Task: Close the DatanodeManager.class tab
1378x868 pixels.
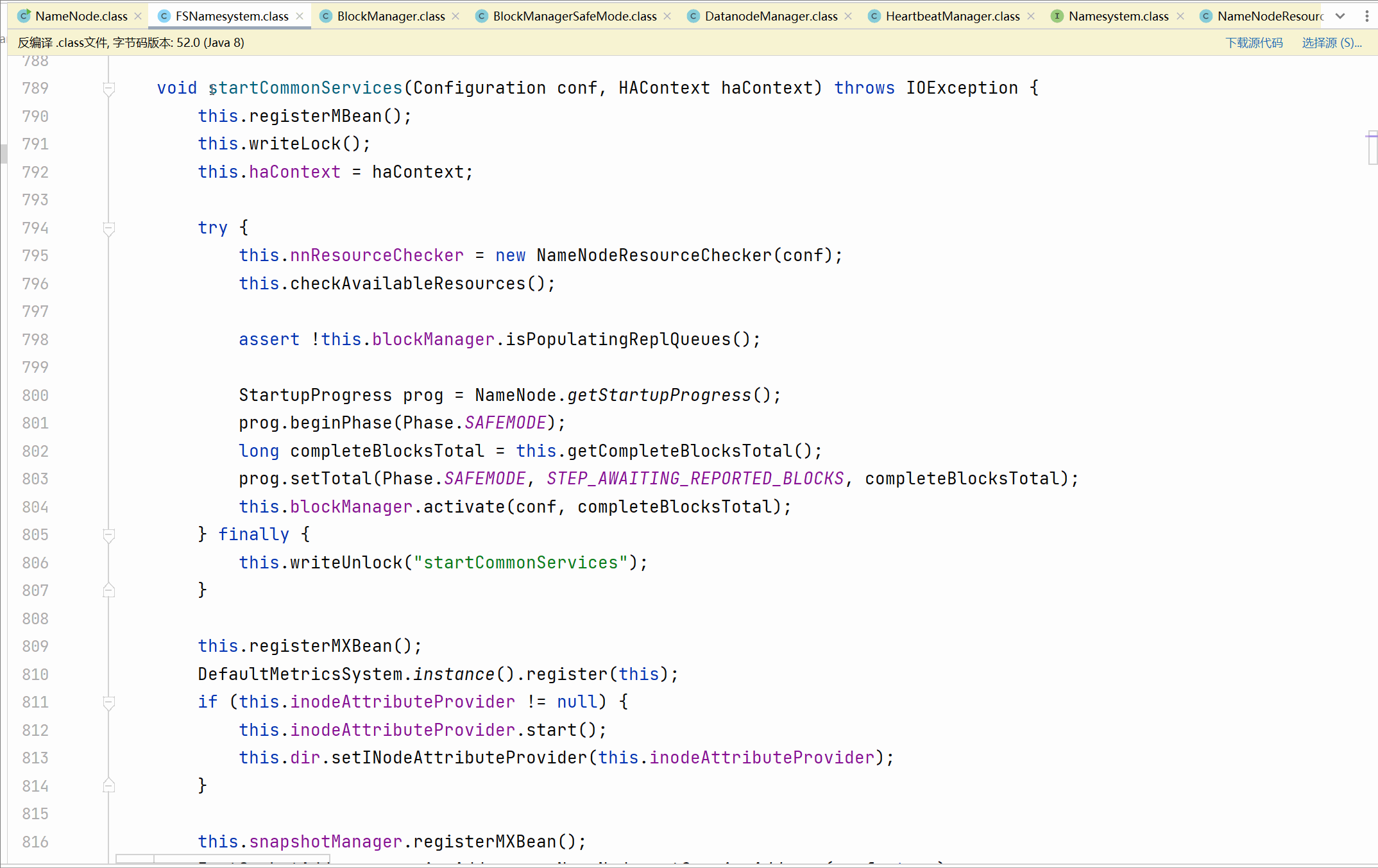Action: click(848, 16)
